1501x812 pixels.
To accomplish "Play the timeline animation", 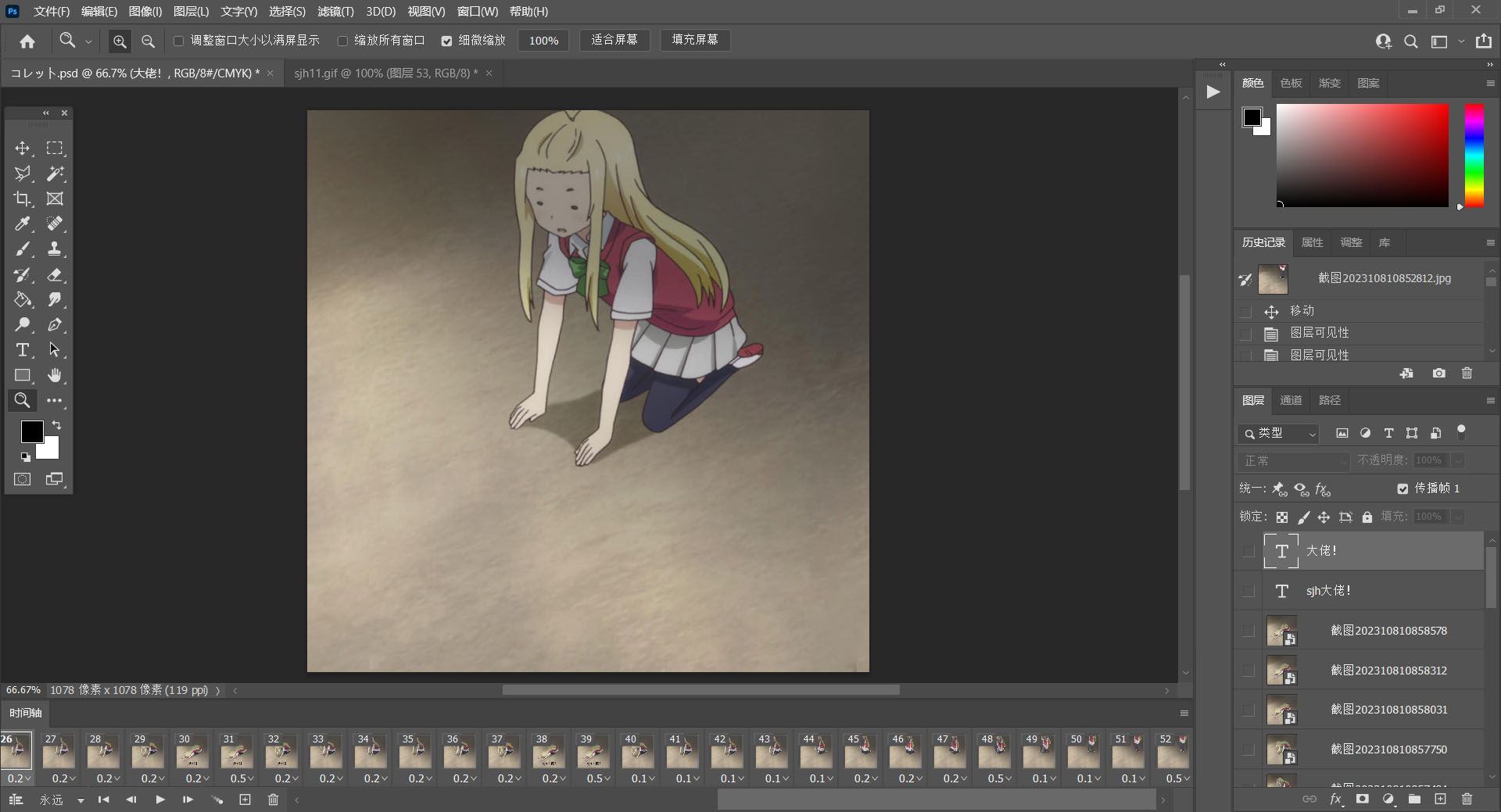I will click(x=160, y=799).
